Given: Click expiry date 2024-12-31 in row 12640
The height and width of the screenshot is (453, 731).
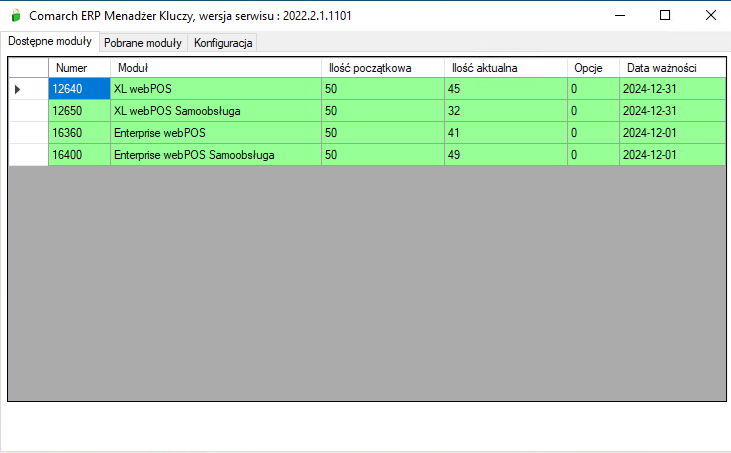Looking at the screenshot, I should [x=673, y=89].
